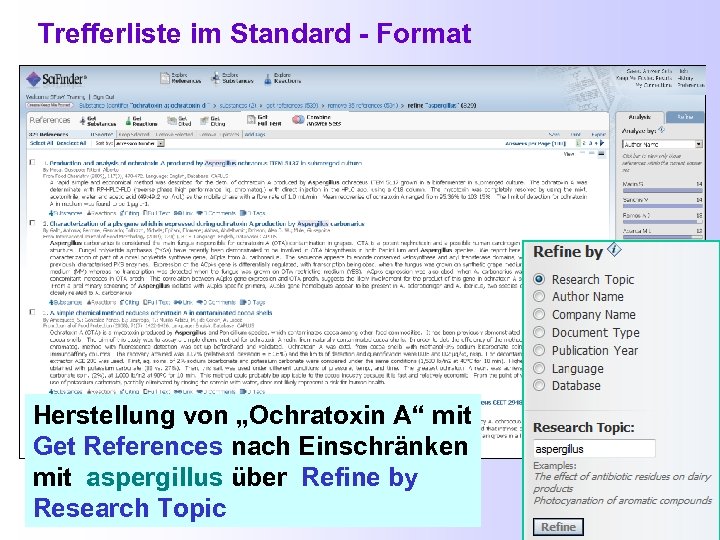Click Keep Selected menu item
Image resolution: width=720 pixels, height=540 pixels.
[134, 135]
